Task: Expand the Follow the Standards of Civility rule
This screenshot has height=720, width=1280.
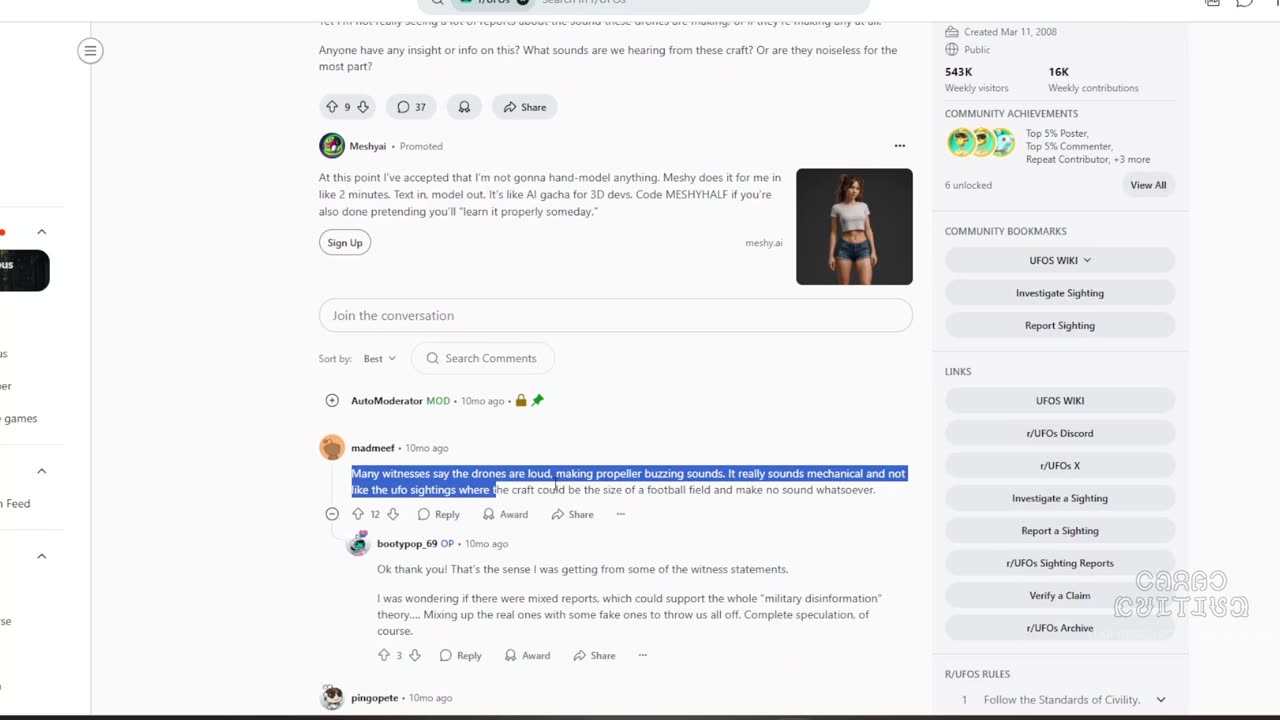Action: coord(1161,700)
